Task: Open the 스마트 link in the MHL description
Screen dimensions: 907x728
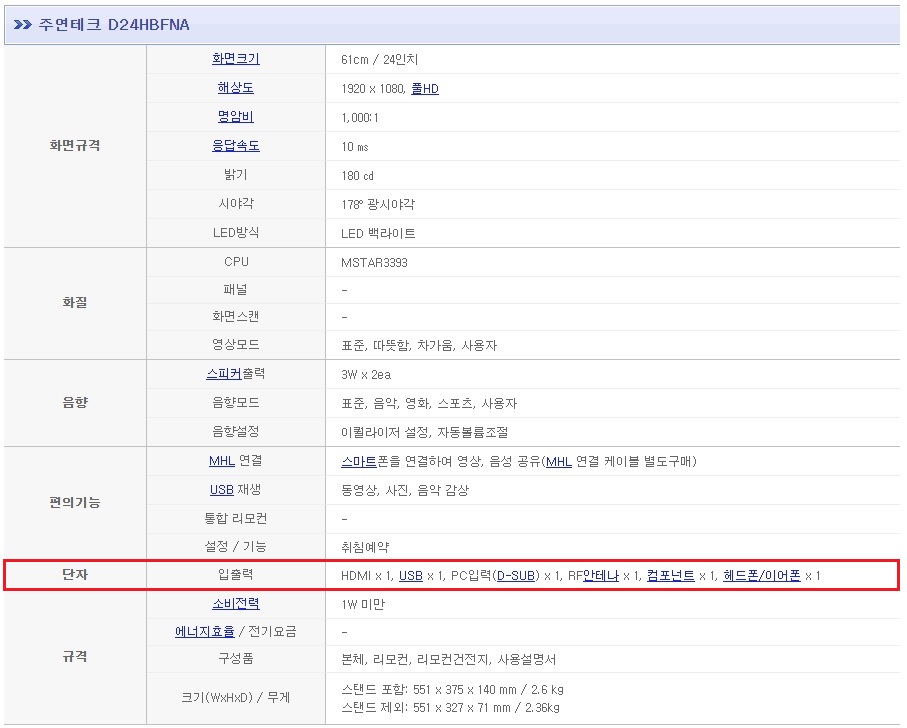Action: [x=359, y=461]
